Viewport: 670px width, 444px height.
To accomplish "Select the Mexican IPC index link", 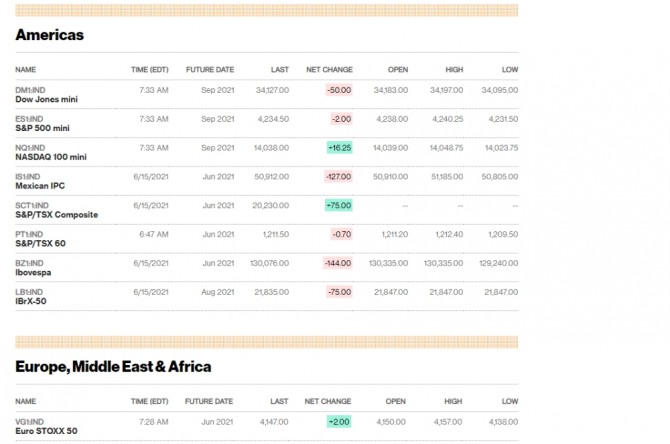I will 41,186.
